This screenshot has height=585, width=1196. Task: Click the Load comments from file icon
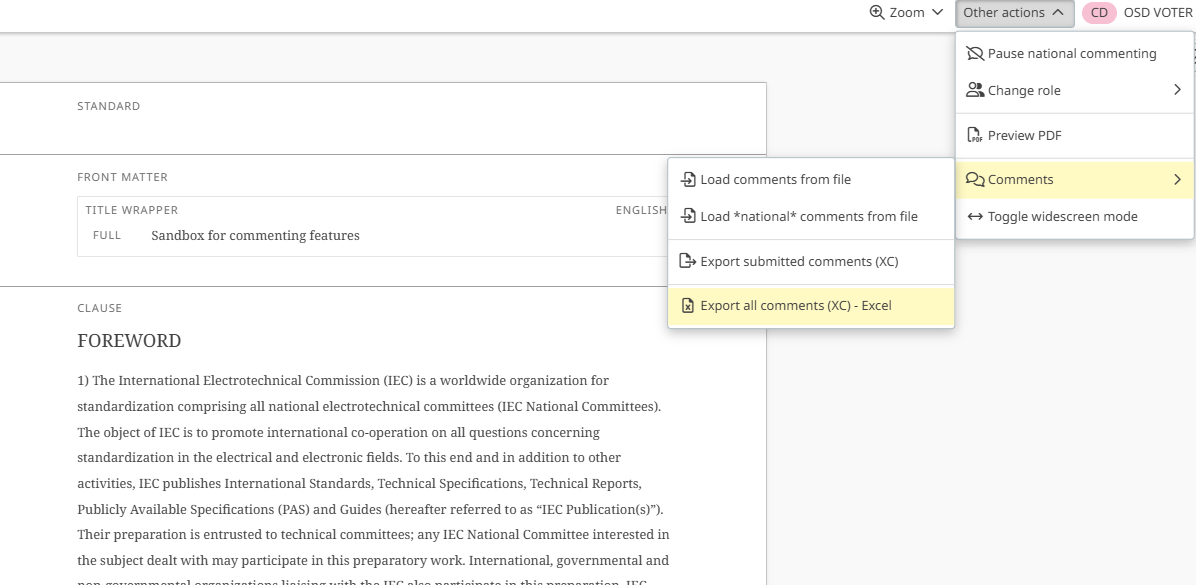[688, 180]
